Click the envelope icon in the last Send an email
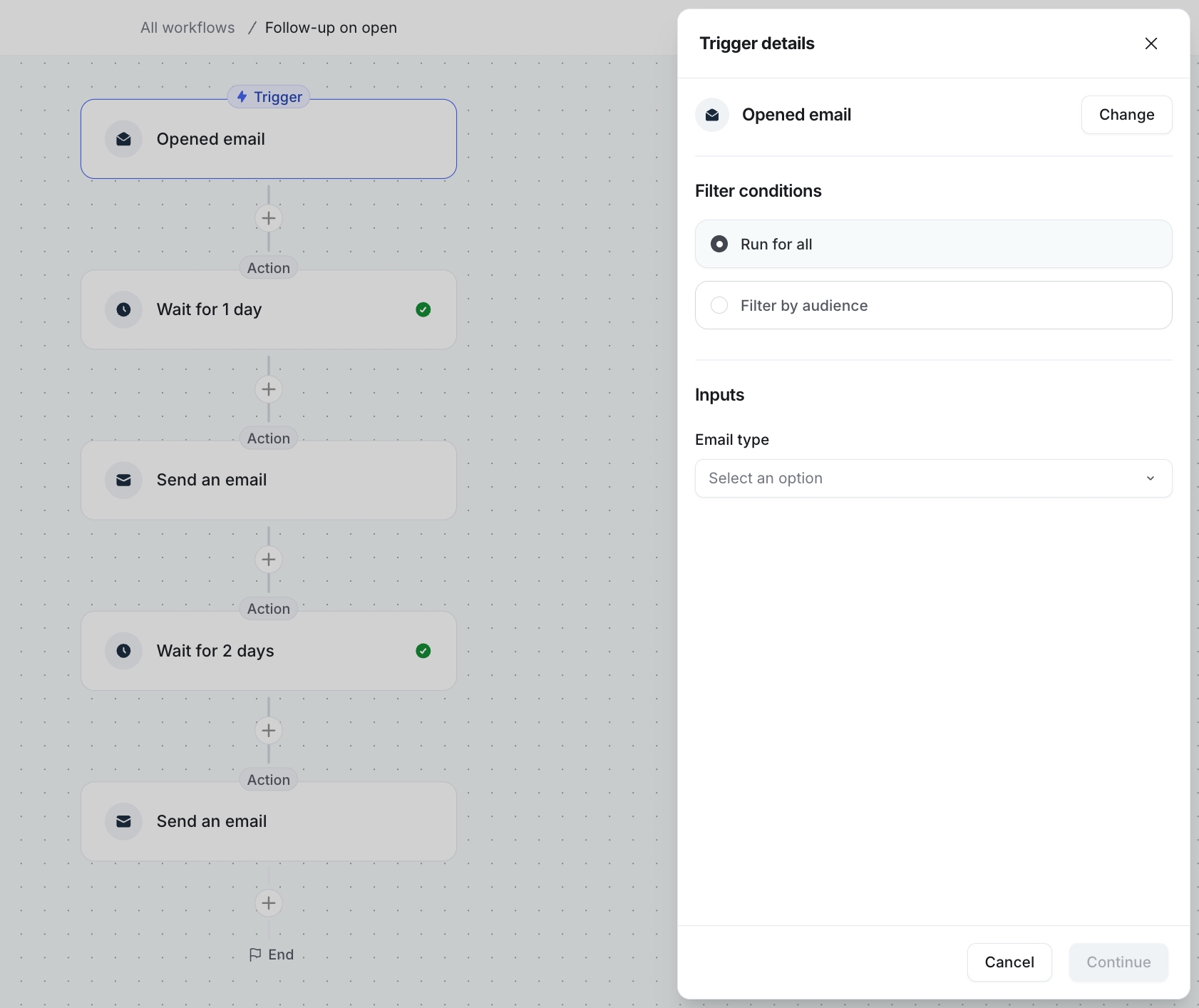The height and width of the screenshot is (1008, 1199). 123,821
